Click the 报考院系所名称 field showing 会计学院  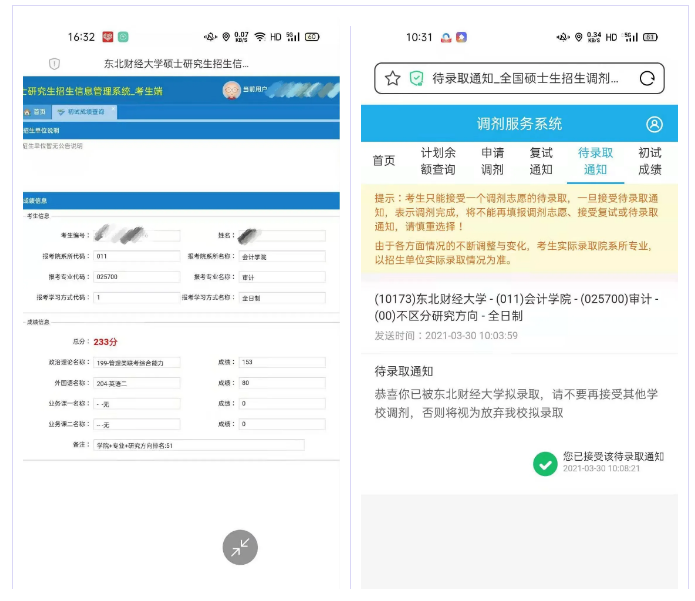point(282,256)
